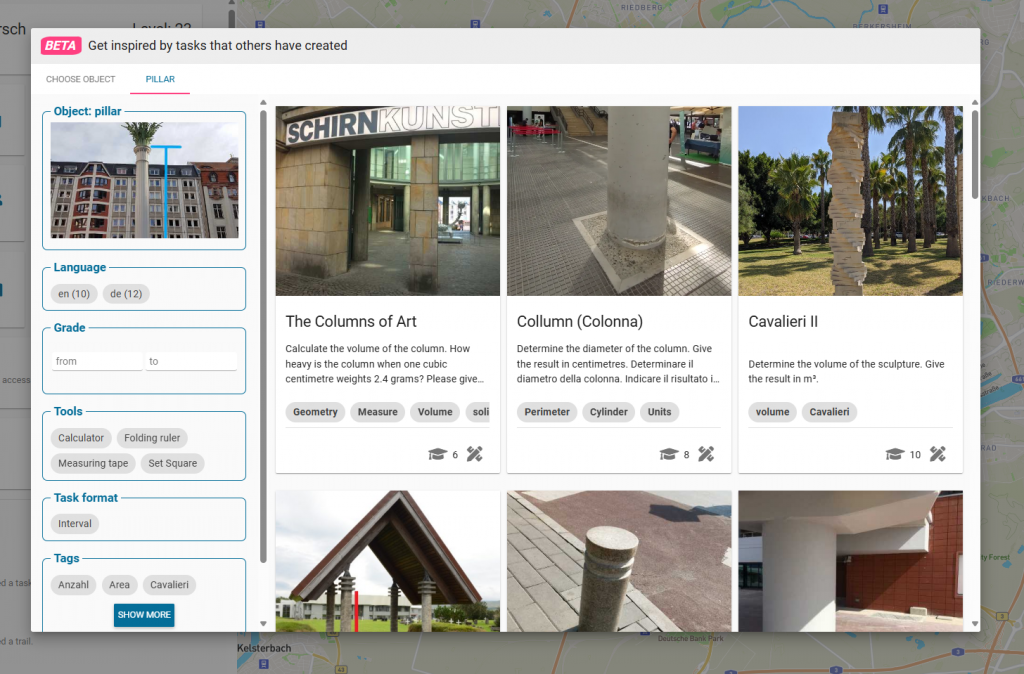Viewport: 1024px width, 674px height.
Task: Select the Folding ruler filter chip
Action: [x=153, y=438]
